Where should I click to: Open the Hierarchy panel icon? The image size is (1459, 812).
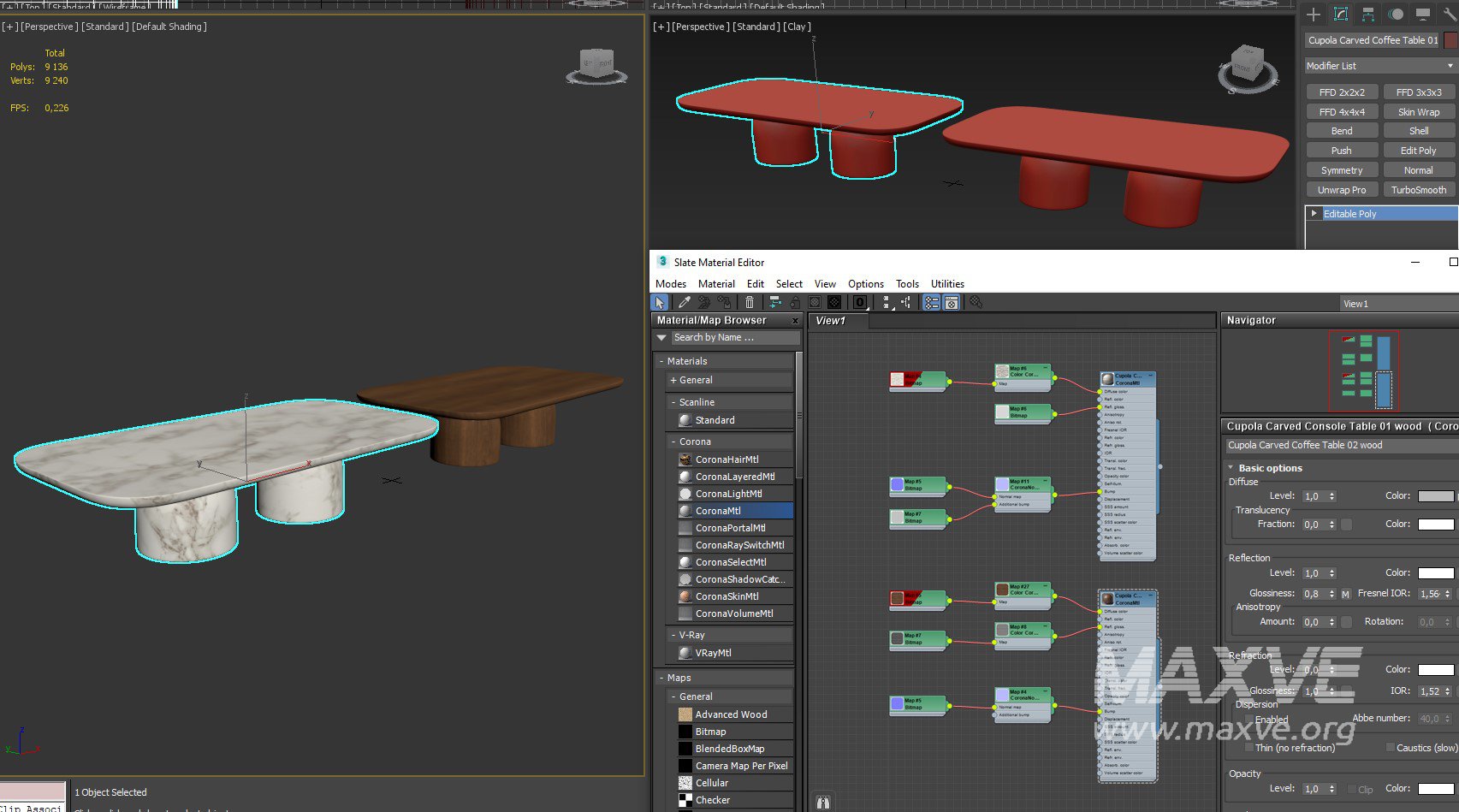coord(1368,14)
